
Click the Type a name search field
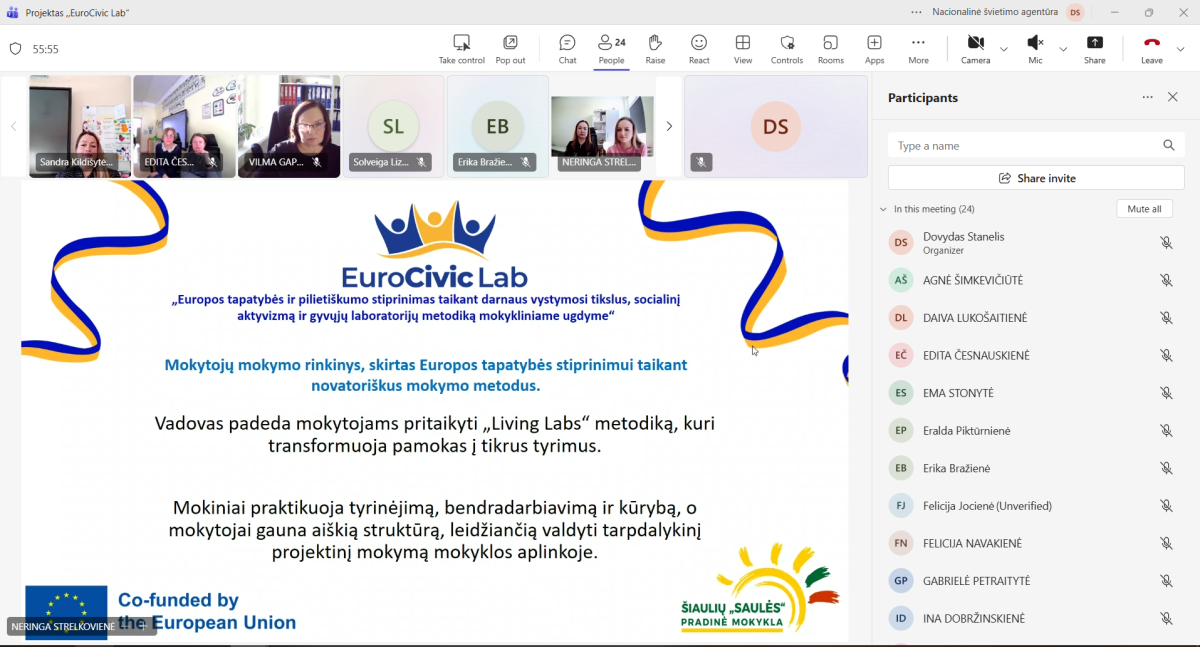click(1025, 146)
